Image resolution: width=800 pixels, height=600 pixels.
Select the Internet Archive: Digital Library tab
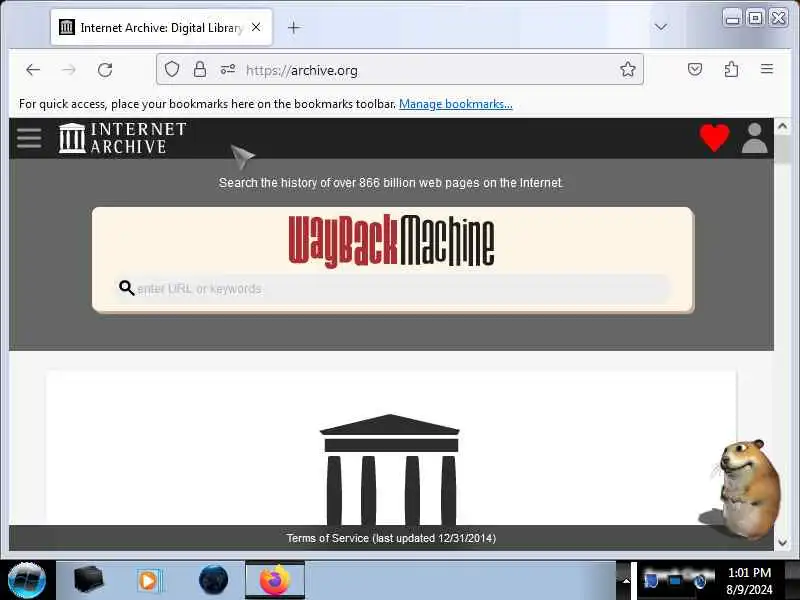click(x=161, y=28)
